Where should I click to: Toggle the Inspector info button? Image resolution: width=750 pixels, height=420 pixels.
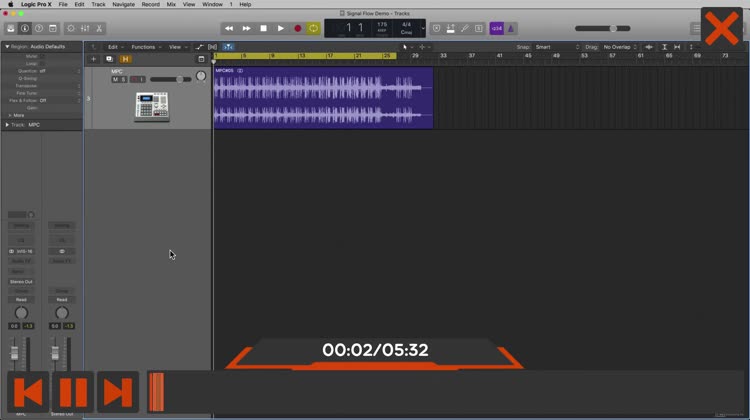(25, 28)
